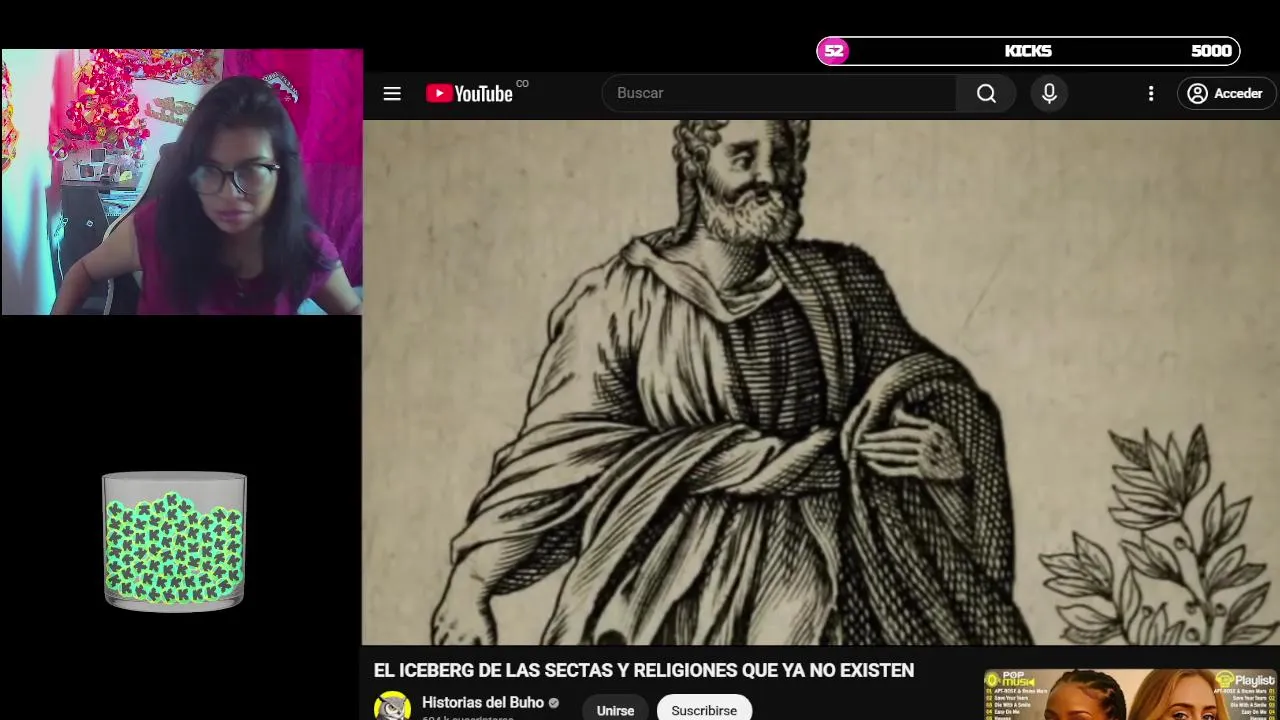This screenshot has width=1280, height=720.
Task: Open the Historias del Buho owl avatar
Action: [x=392, y=706]
